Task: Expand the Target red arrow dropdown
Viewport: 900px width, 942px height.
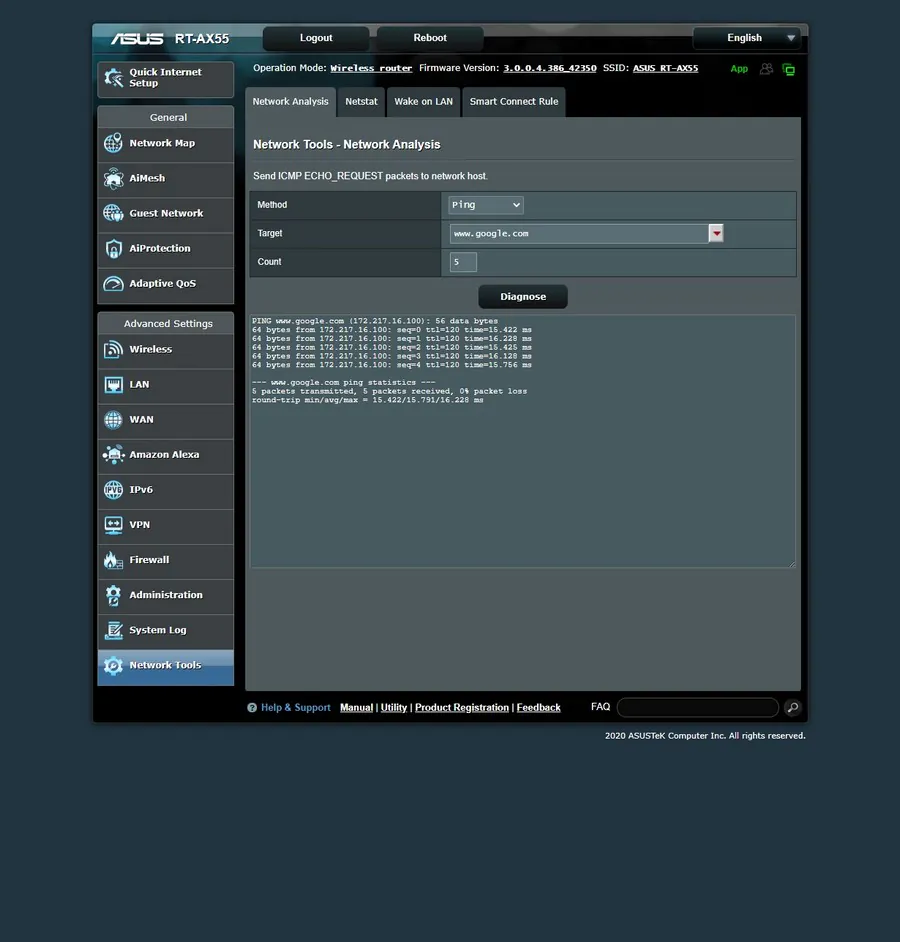Action: 716,234
